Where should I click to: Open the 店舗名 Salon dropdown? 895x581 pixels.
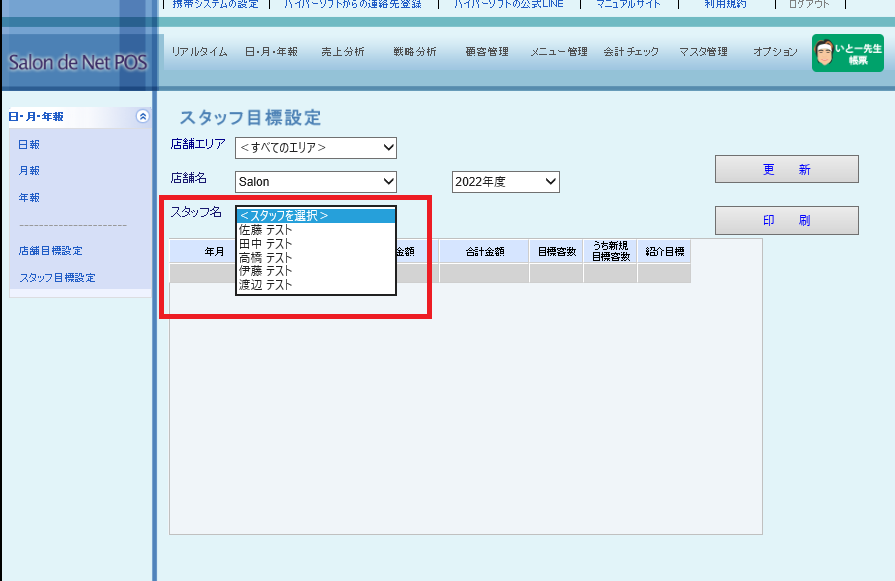point(316,182)
